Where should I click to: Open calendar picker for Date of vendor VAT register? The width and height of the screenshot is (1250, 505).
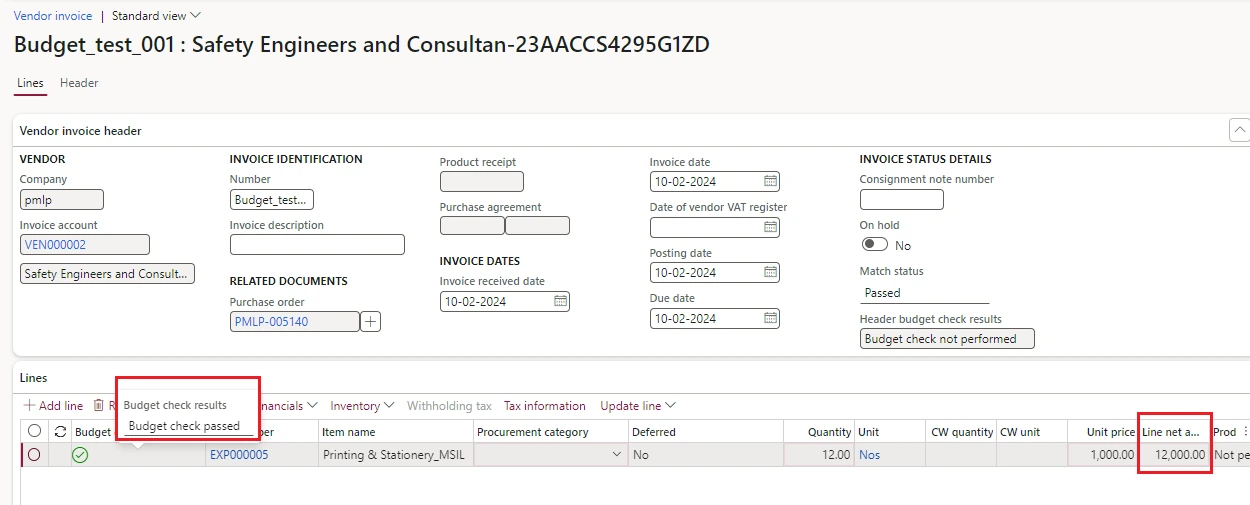pos(770,227)
